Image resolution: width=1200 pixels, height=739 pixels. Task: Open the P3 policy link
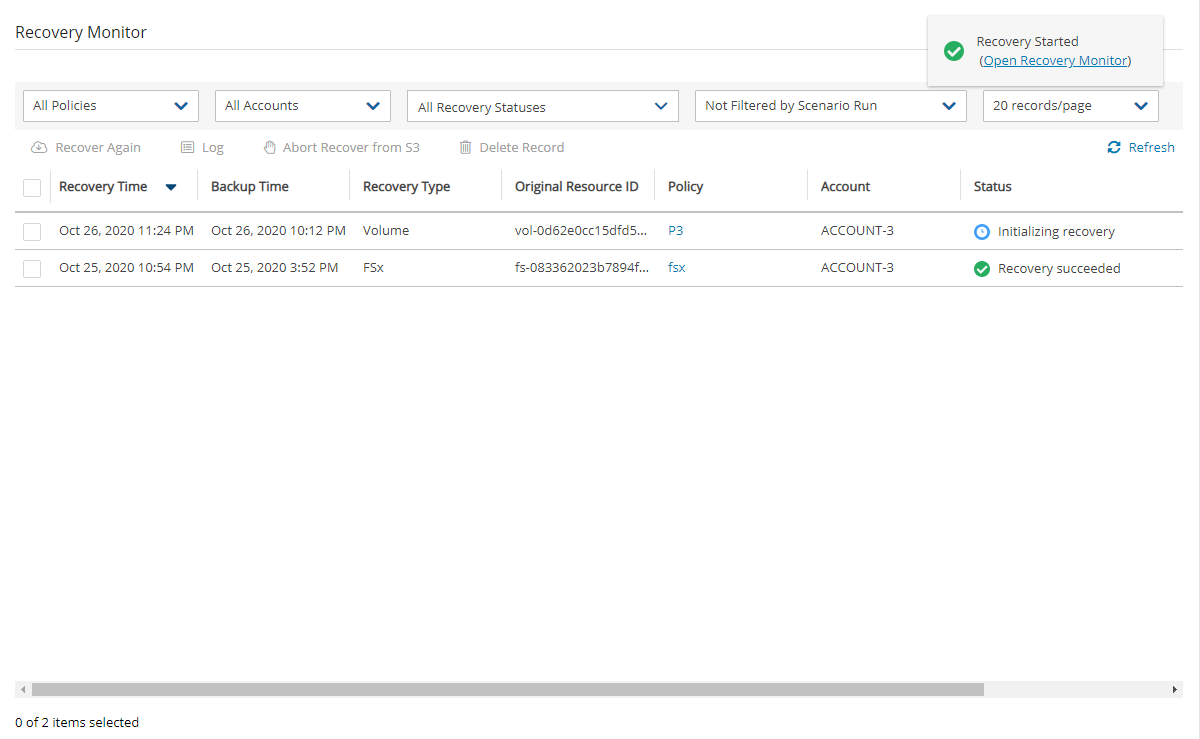pos(676,231)
